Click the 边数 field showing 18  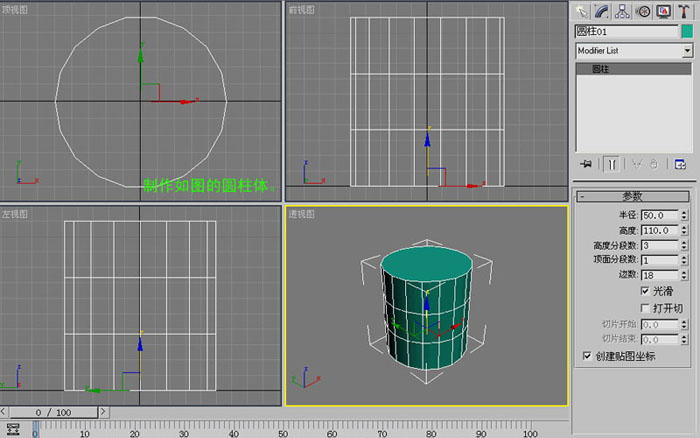659,275
